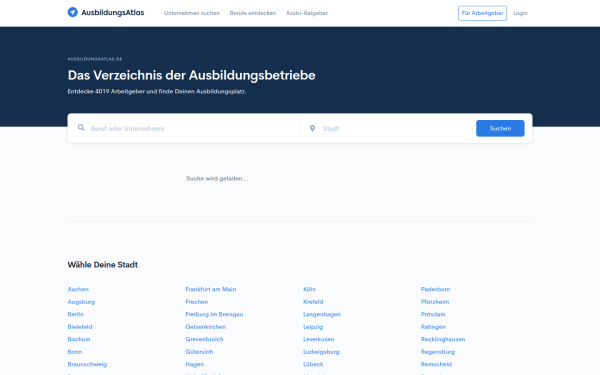Open the Leipzig city link

(313, 327)
